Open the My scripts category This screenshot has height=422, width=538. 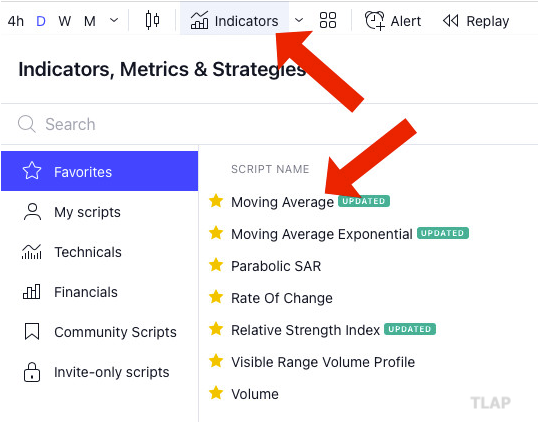[x=100, y=212]
